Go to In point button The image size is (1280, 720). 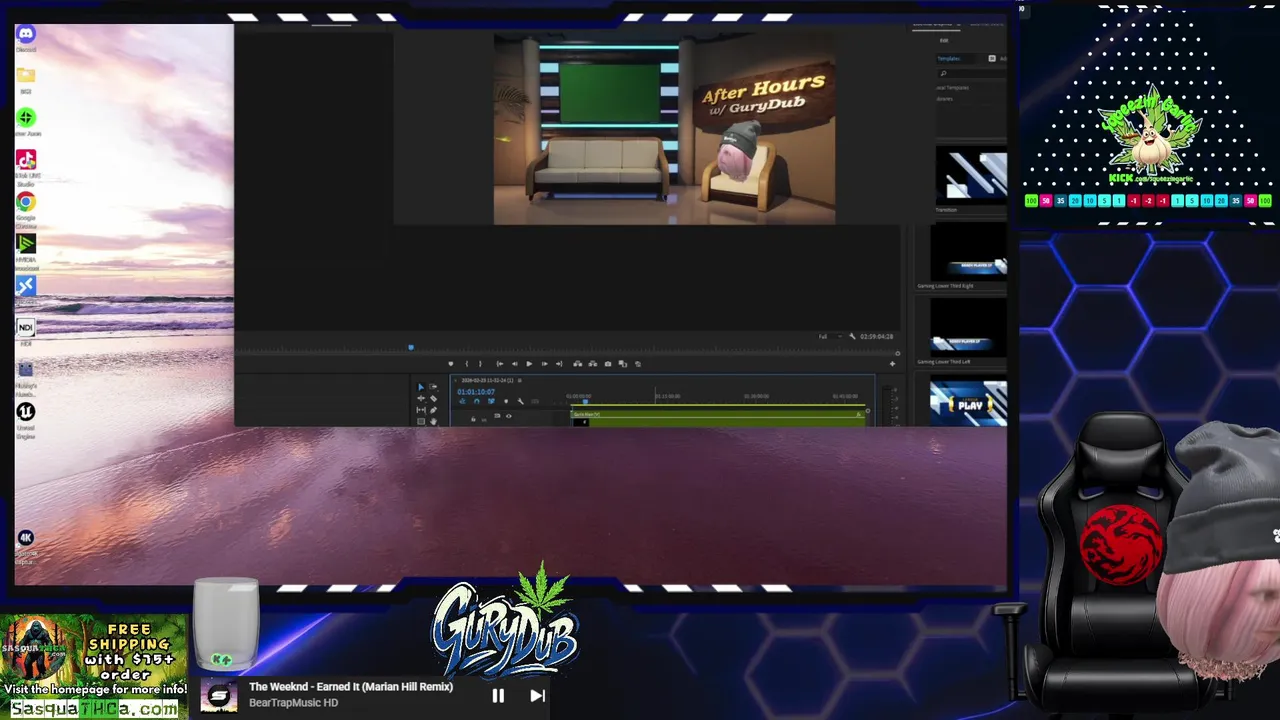[x=500, y=364]
